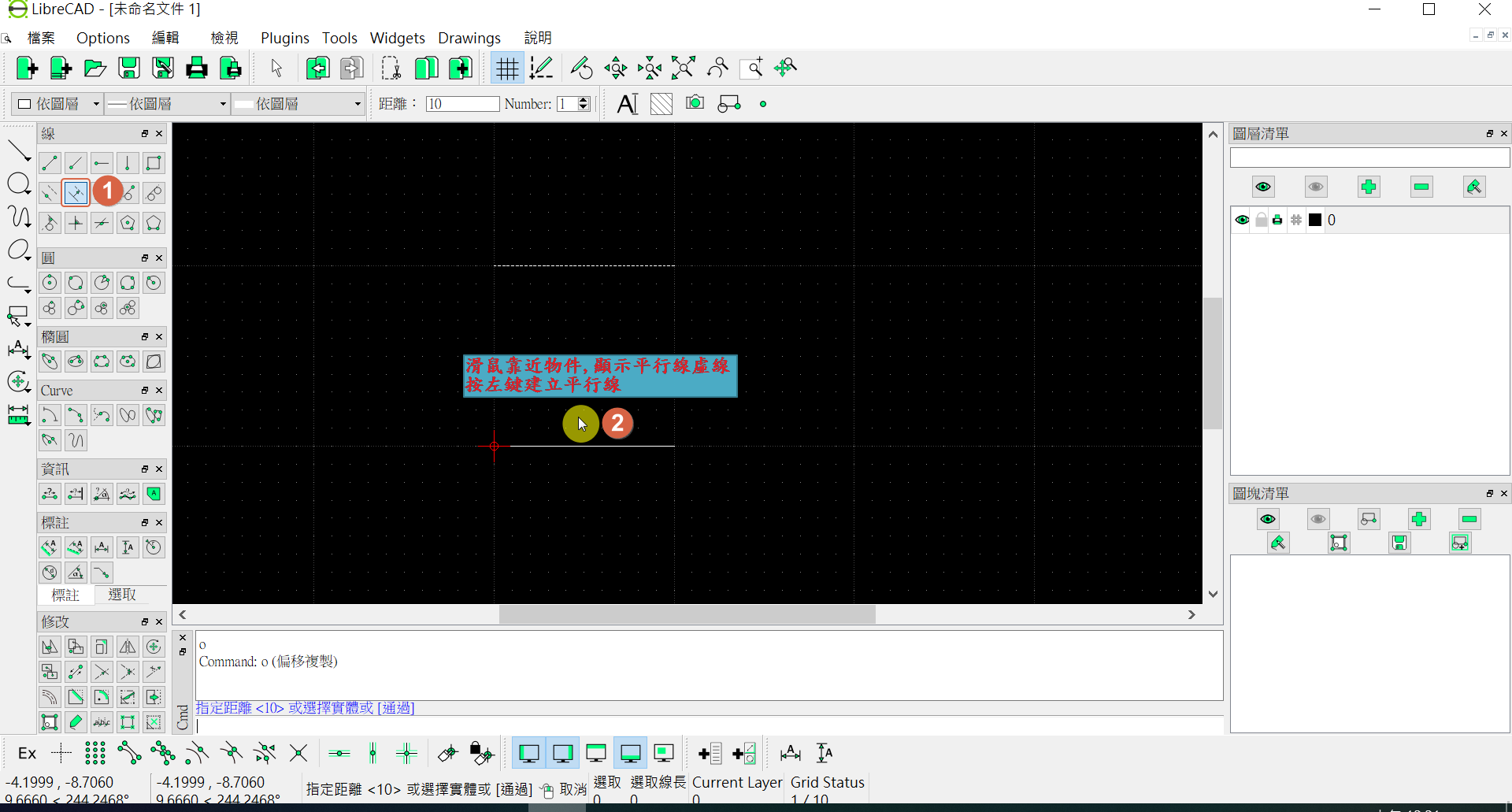
Task: Float the 線 tool panel
Action: [x=145, y=134]
